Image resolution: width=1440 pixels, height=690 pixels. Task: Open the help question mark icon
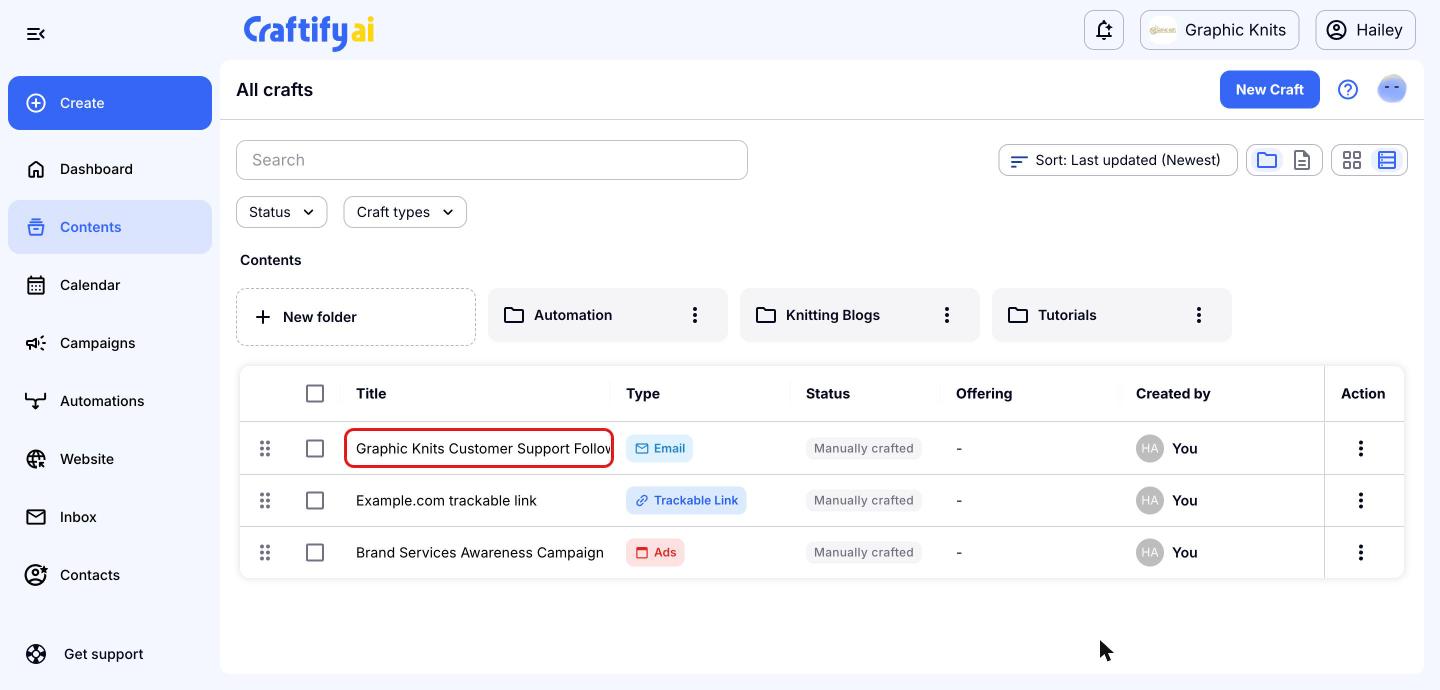(x=1348, y=90)
